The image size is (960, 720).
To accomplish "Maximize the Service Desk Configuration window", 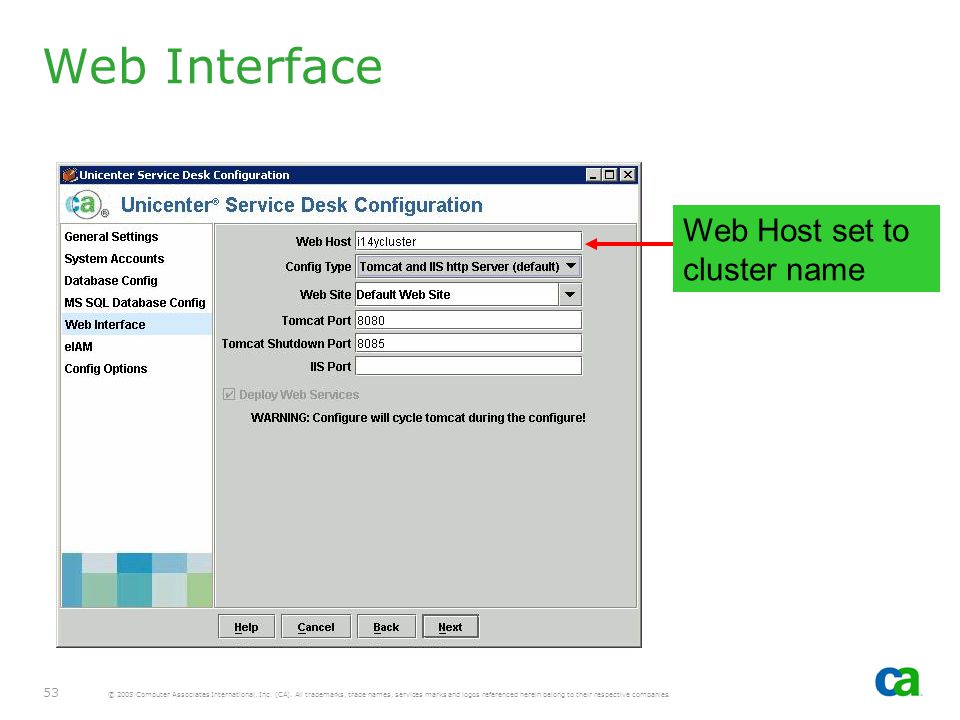I will [609, 175].
